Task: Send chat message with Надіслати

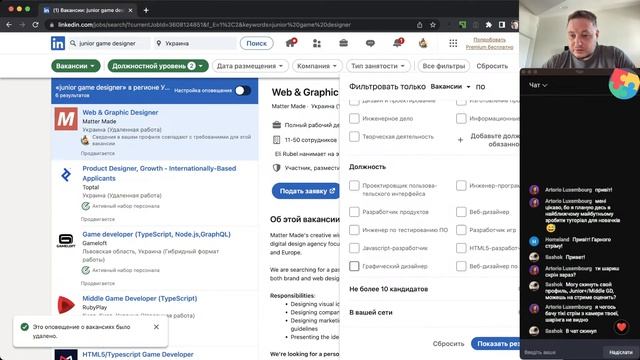Action: (x=620, y=352)
